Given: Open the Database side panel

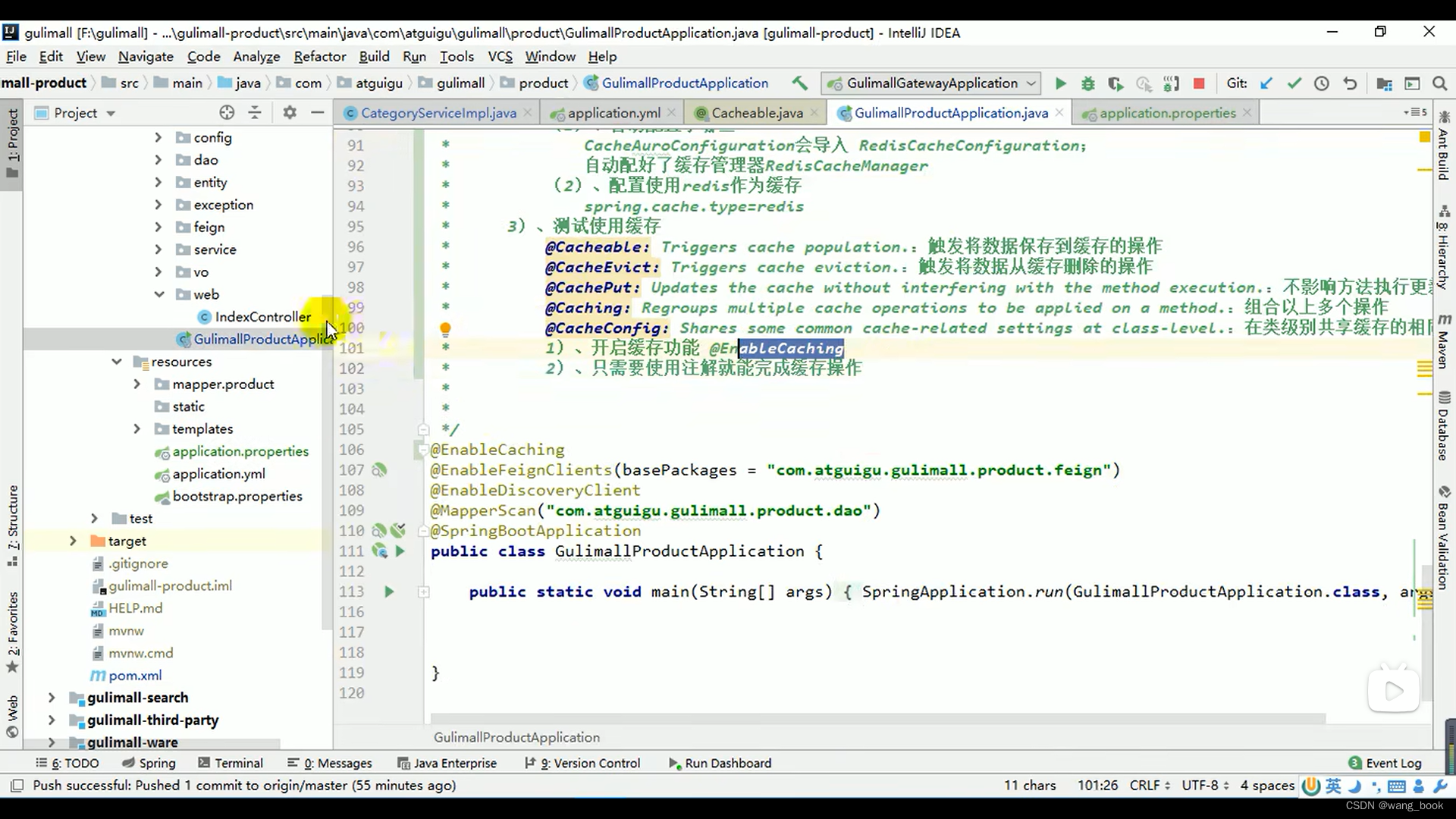Looking at the screenshot, I should point(1444,426).
